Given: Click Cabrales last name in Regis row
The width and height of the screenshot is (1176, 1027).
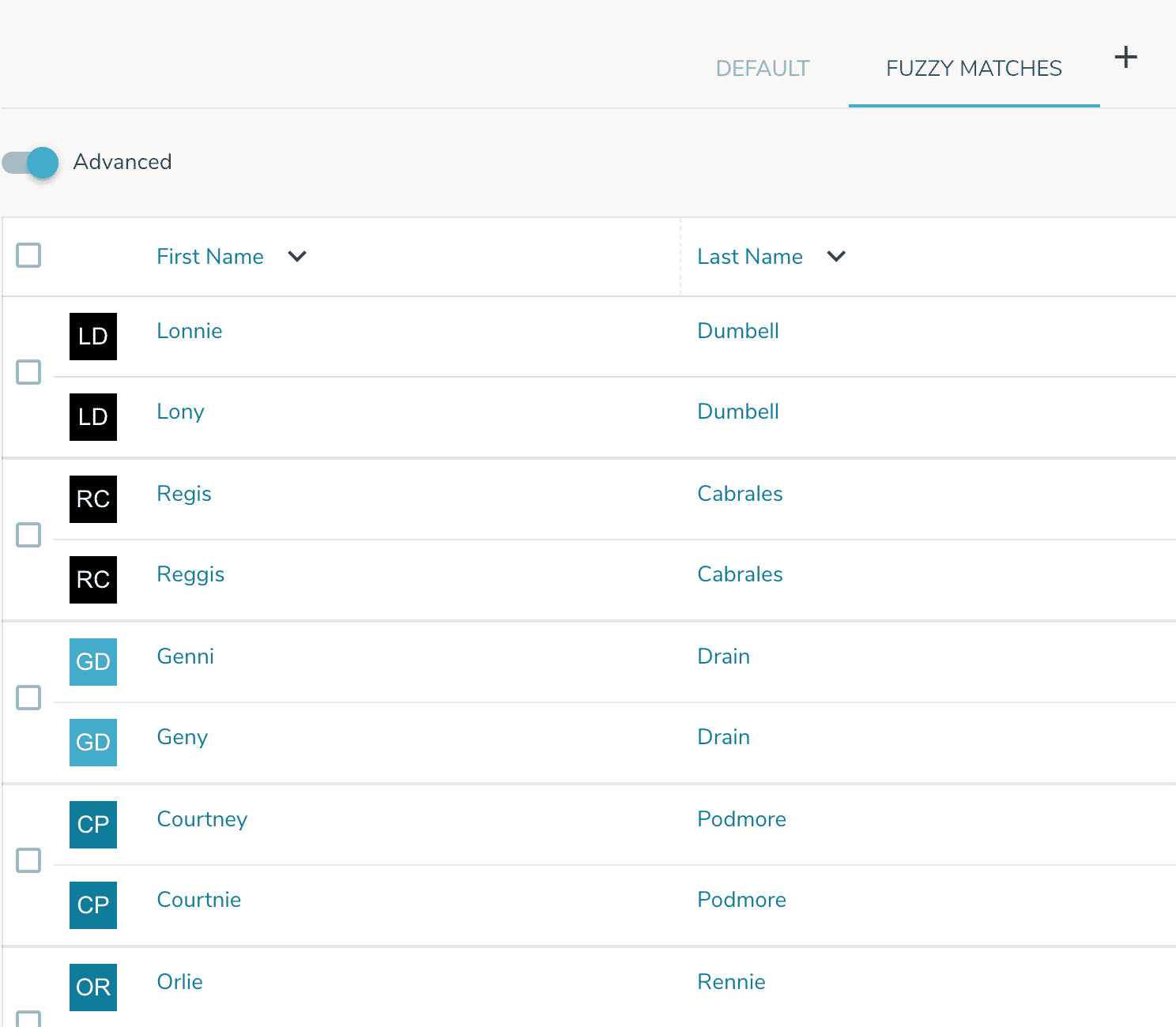Looking at the screenshot, I should click(741, 494).
